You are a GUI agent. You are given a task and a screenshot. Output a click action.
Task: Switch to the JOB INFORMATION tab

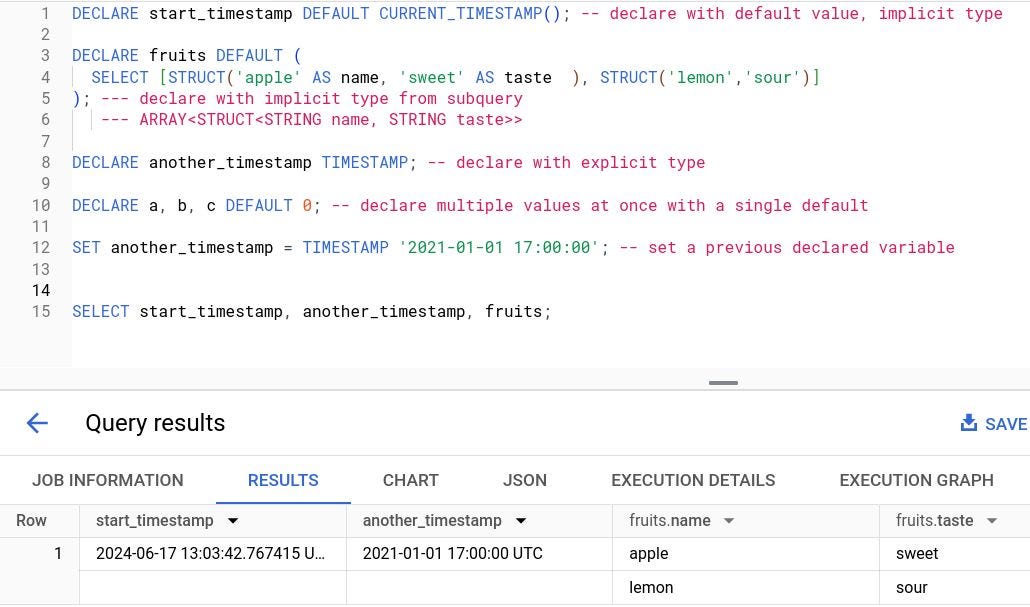coord(108,480)
